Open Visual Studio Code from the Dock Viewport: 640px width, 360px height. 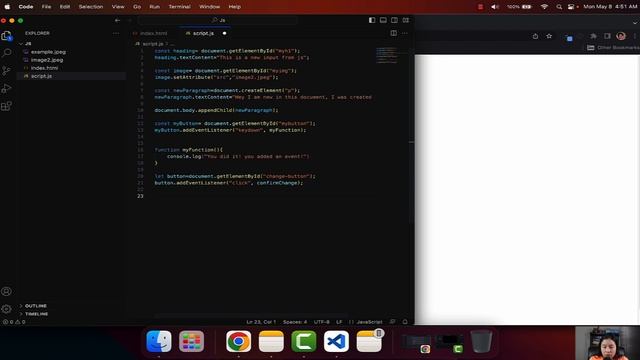tap(336, 341)
